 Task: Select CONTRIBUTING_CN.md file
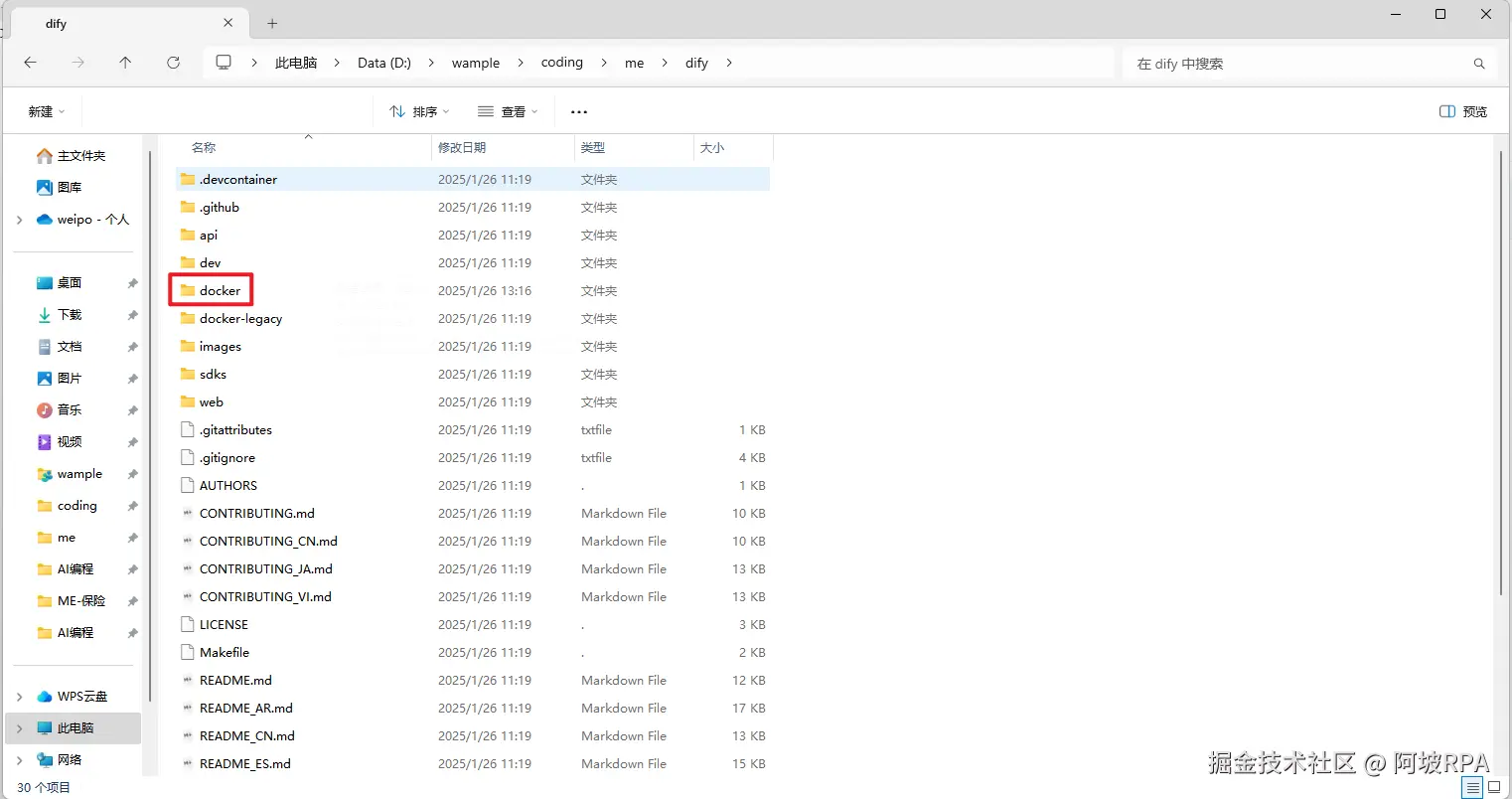click(x=473, y=542)
